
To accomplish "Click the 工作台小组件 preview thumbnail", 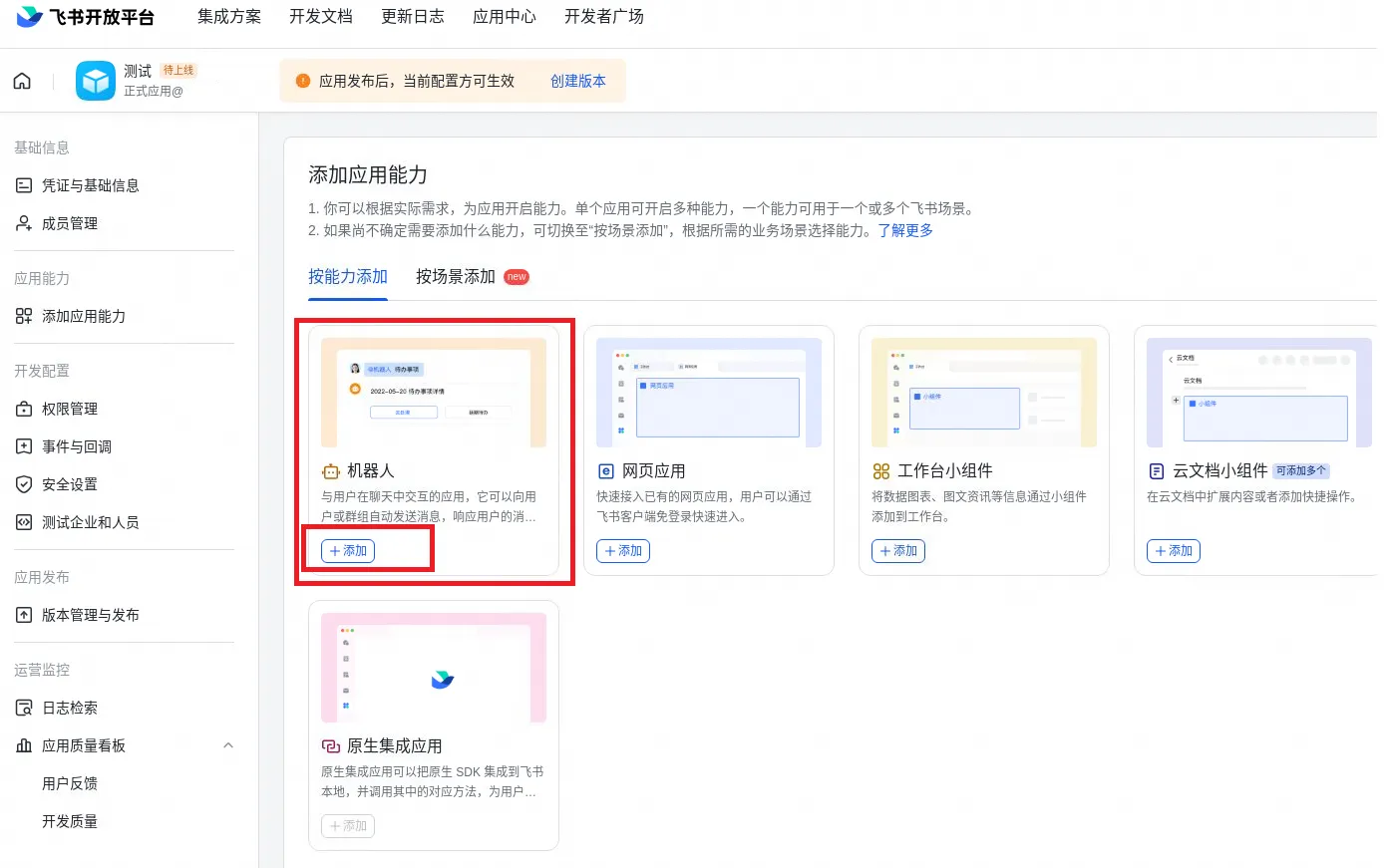I will 984,393.
